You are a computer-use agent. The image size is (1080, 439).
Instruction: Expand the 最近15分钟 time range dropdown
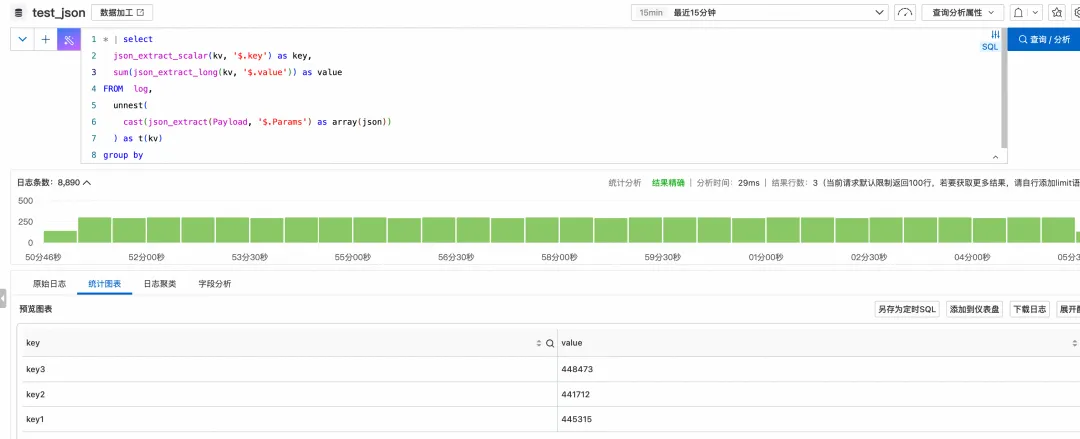pyautogui.click(x=760, y=12)
